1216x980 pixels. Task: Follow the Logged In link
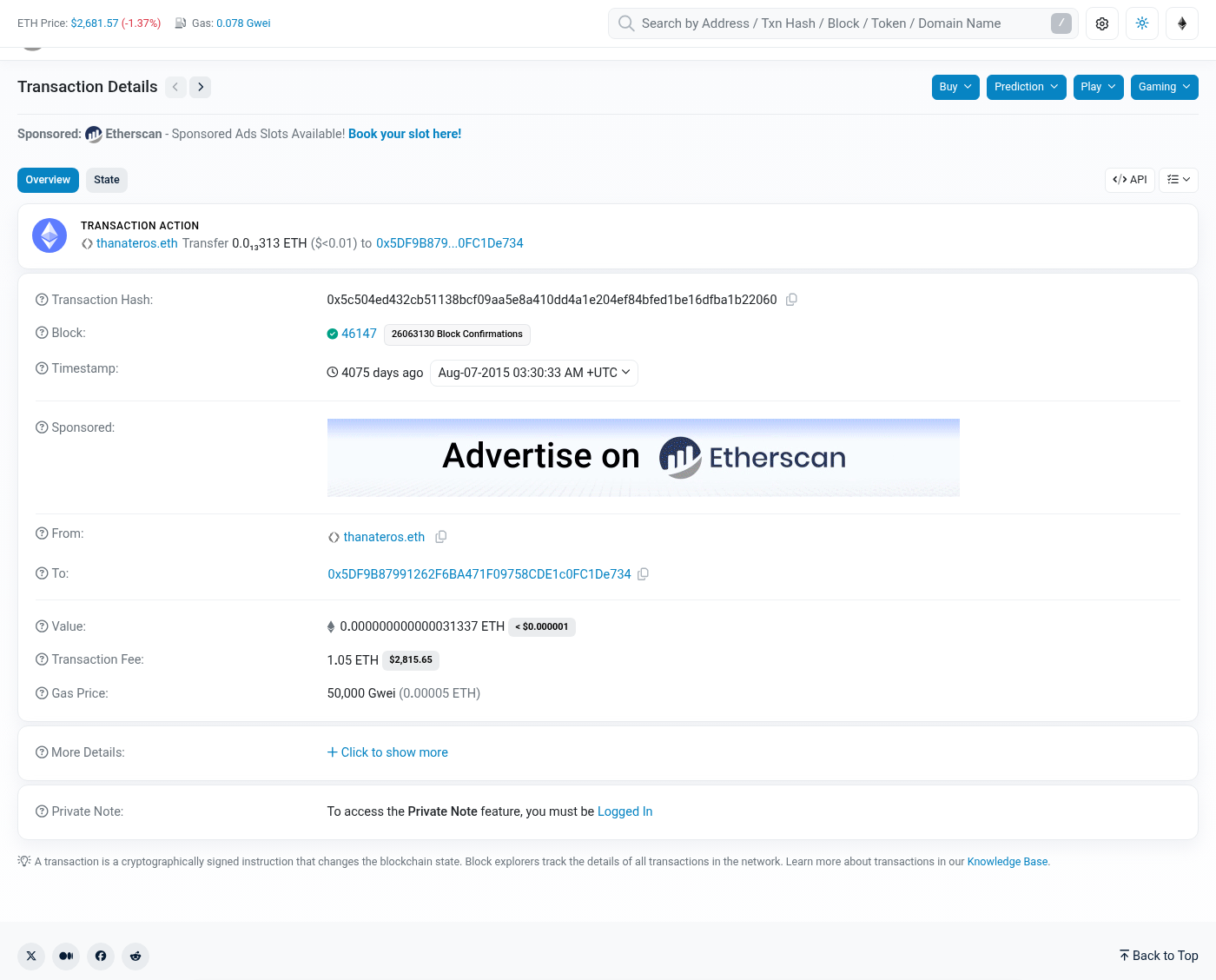click(625, 811)
